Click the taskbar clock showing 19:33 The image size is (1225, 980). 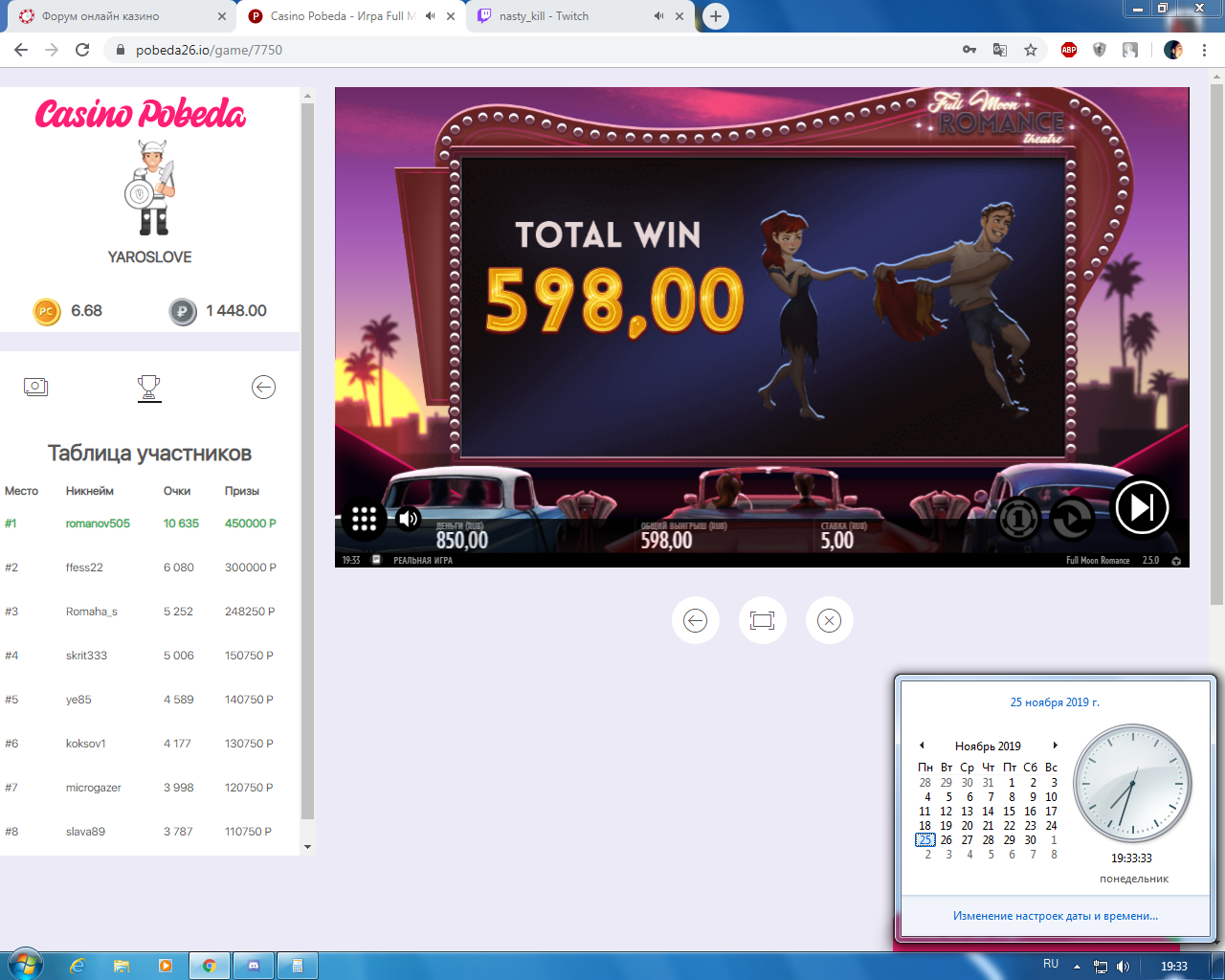coord(1174,967)
